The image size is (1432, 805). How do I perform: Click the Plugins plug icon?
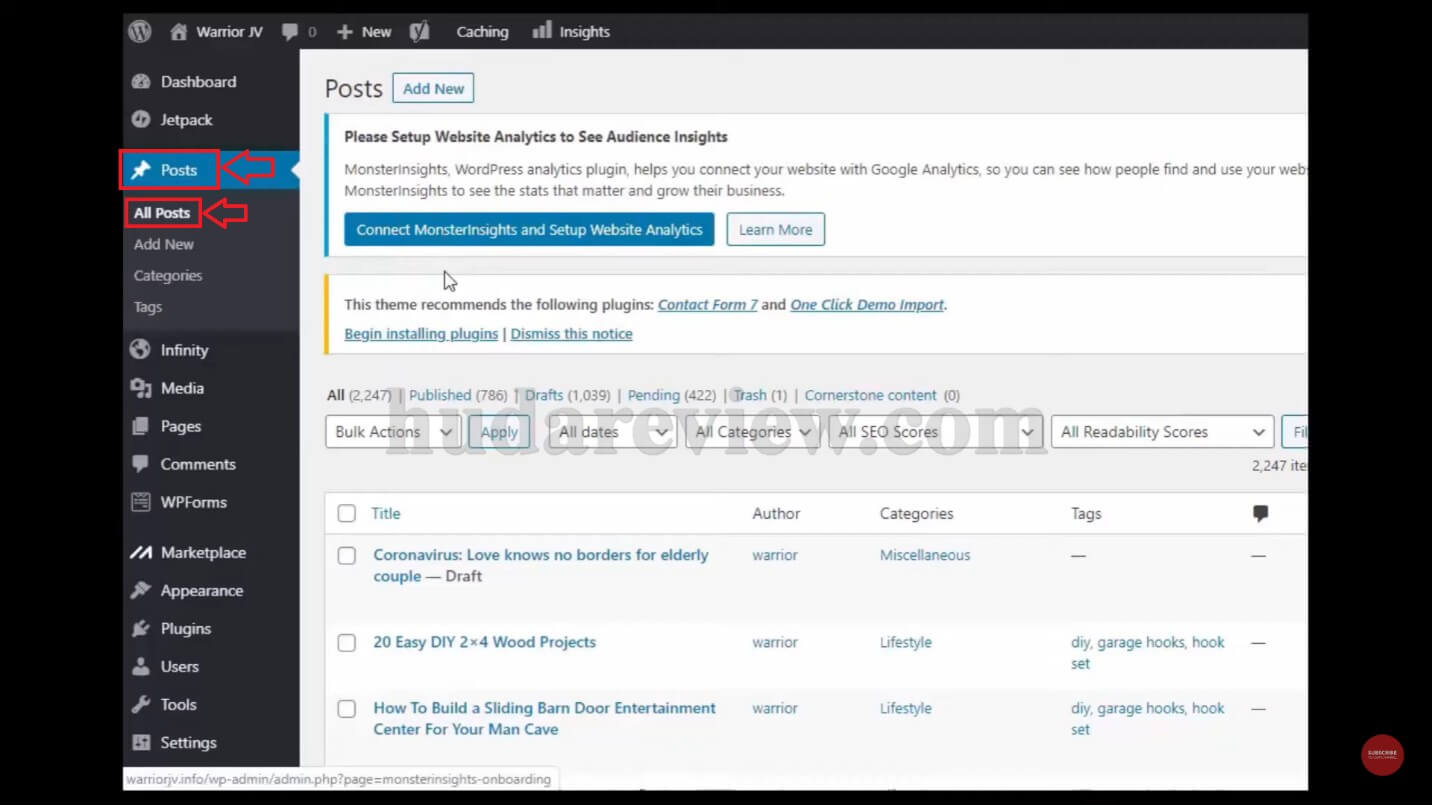tap(141, 628)
